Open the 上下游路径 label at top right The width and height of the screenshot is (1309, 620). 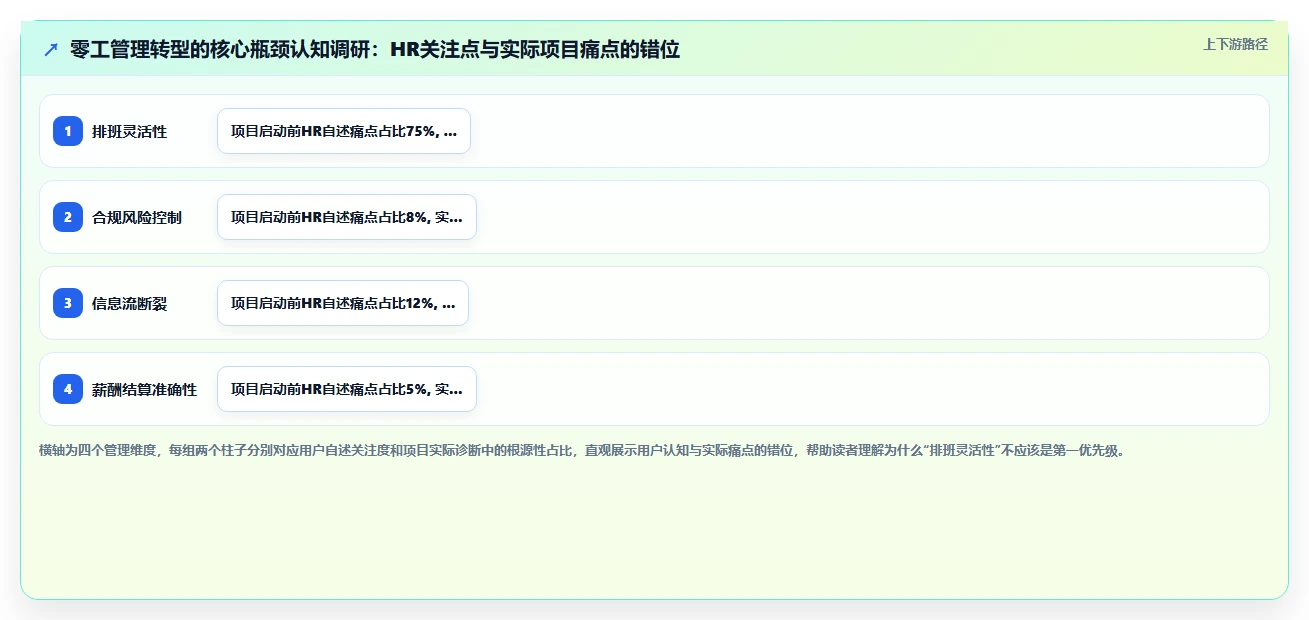[x=1235, y=44]
